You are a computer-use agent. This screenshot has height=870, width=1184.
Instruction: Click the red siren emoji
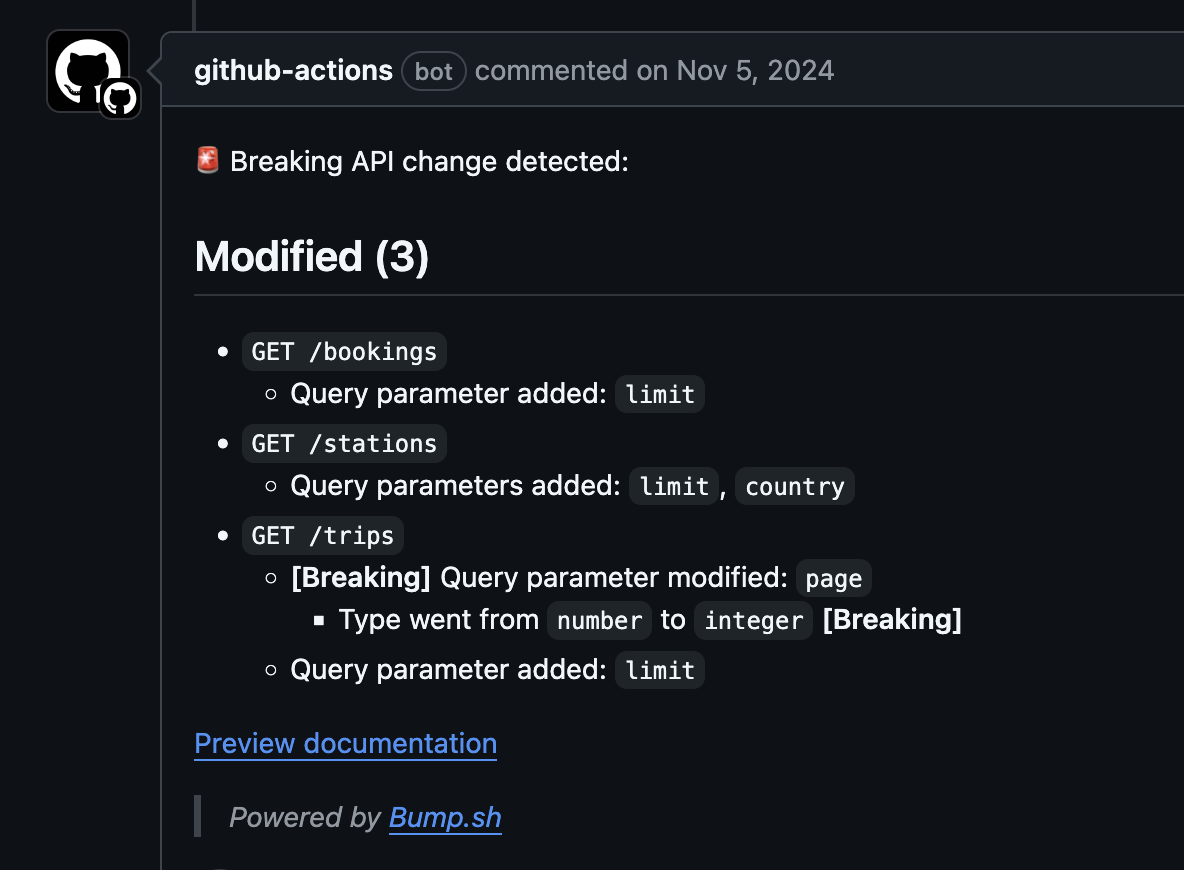click(208, 161)
